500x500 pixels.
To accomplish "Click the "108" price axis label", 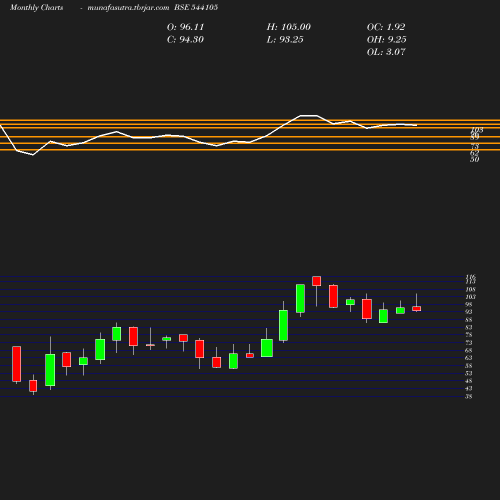I will click(470, 289).
